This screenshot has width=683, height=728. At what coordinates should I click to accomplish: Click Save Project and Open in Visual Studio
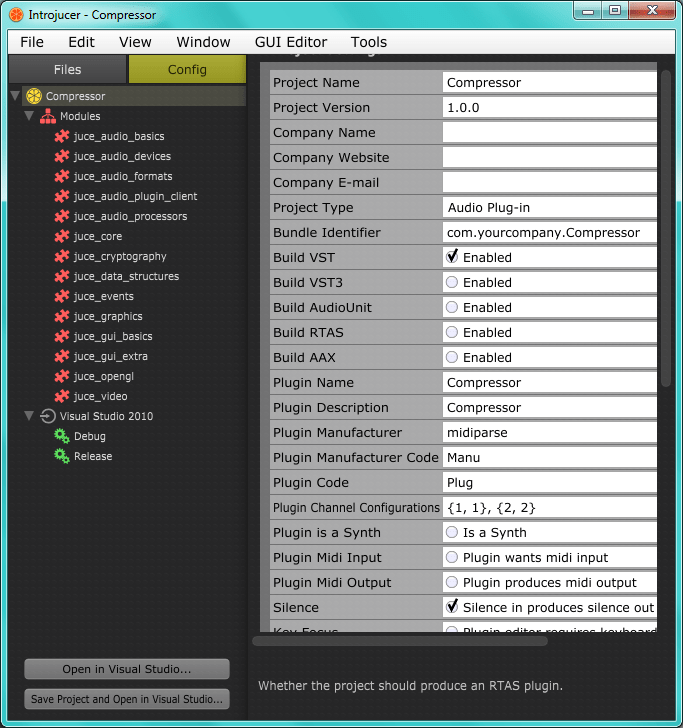(x=127, y=699)
